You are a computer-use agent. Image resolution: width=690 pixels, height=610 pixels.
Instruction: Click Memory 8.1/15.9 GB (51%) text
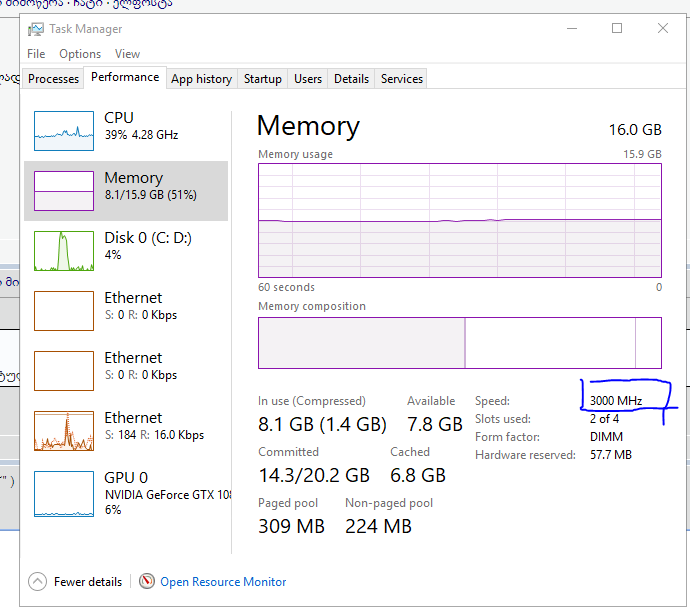(x=150, y=195)
